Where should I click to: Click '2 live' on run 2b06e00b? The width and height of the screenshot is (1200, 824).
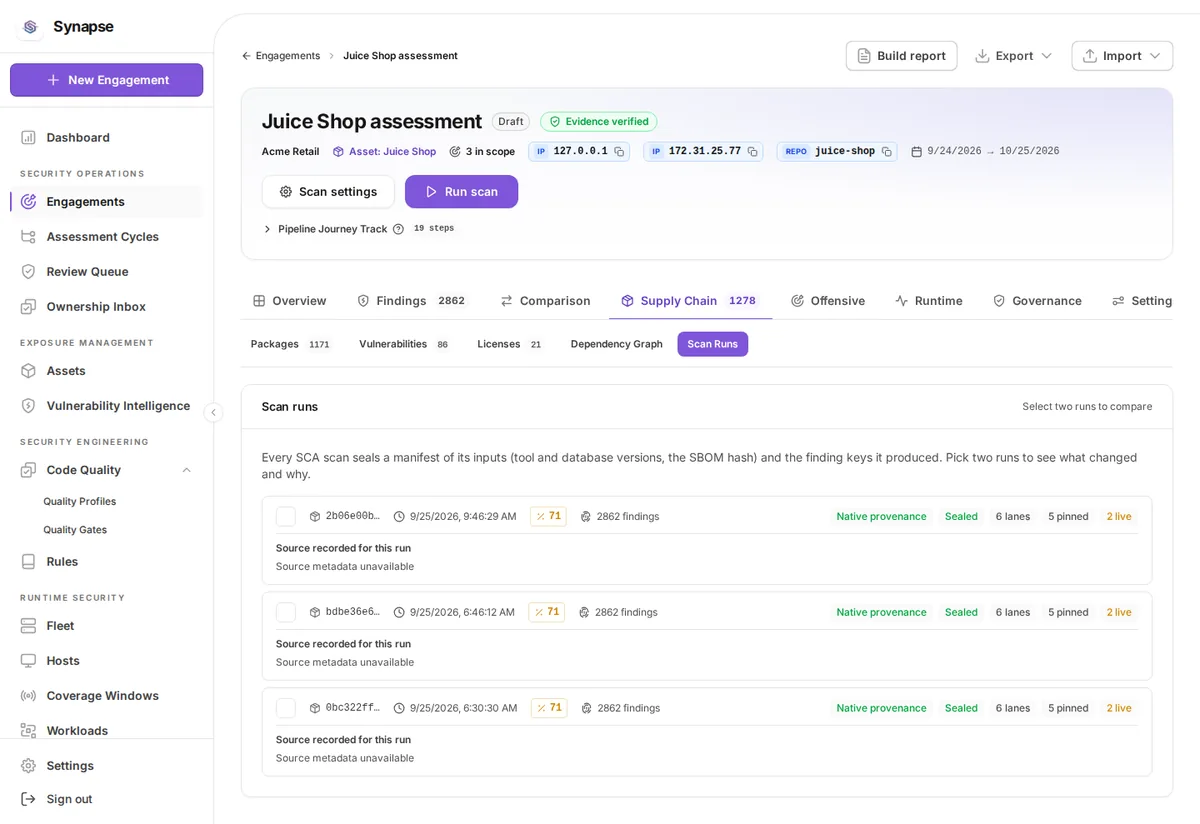(1119, 517)
